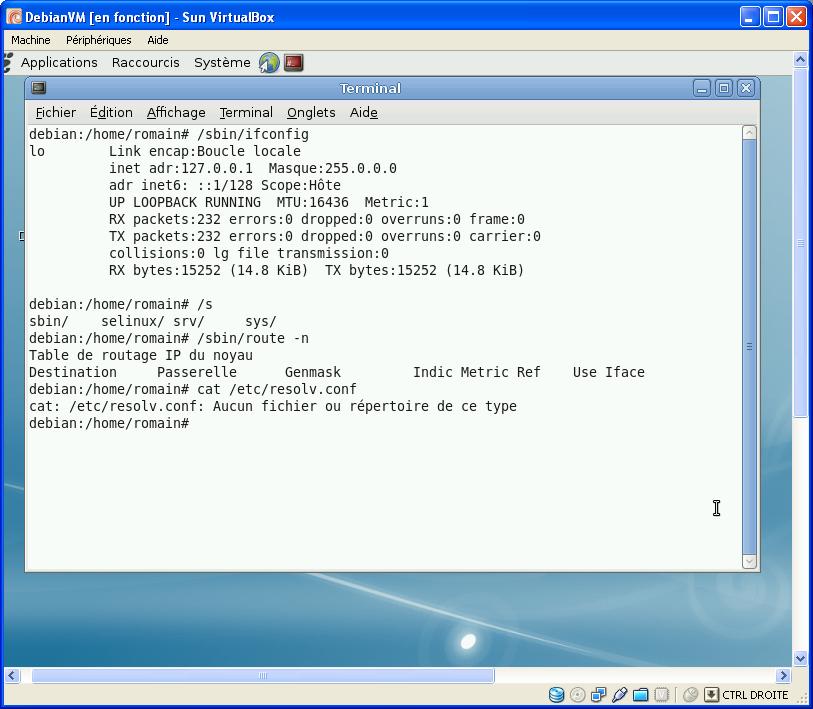Click the keyboard capture arrow icon

tap(711, 694)
